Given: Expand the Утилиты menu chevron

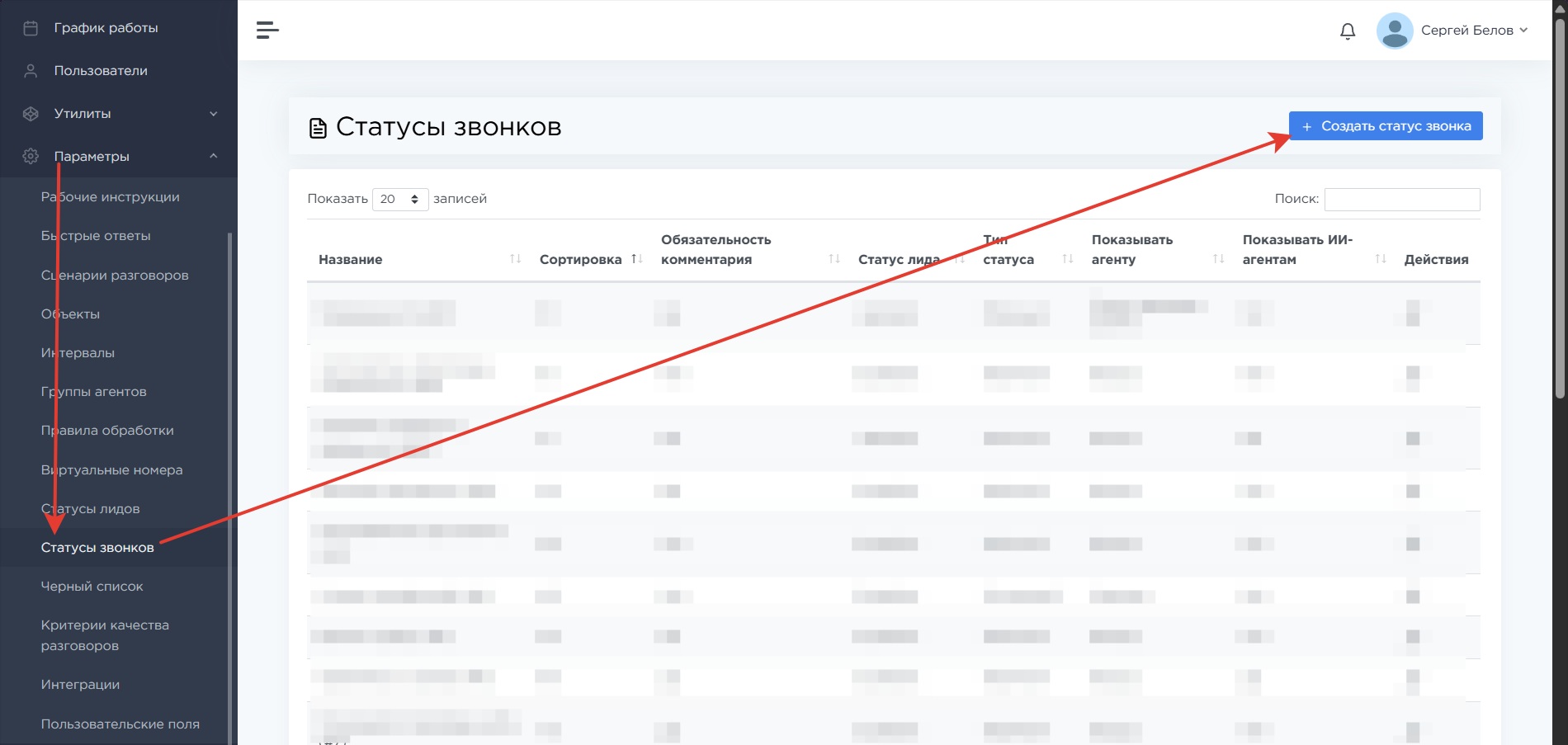Looking at the screenshot, I should pos(214,114).
